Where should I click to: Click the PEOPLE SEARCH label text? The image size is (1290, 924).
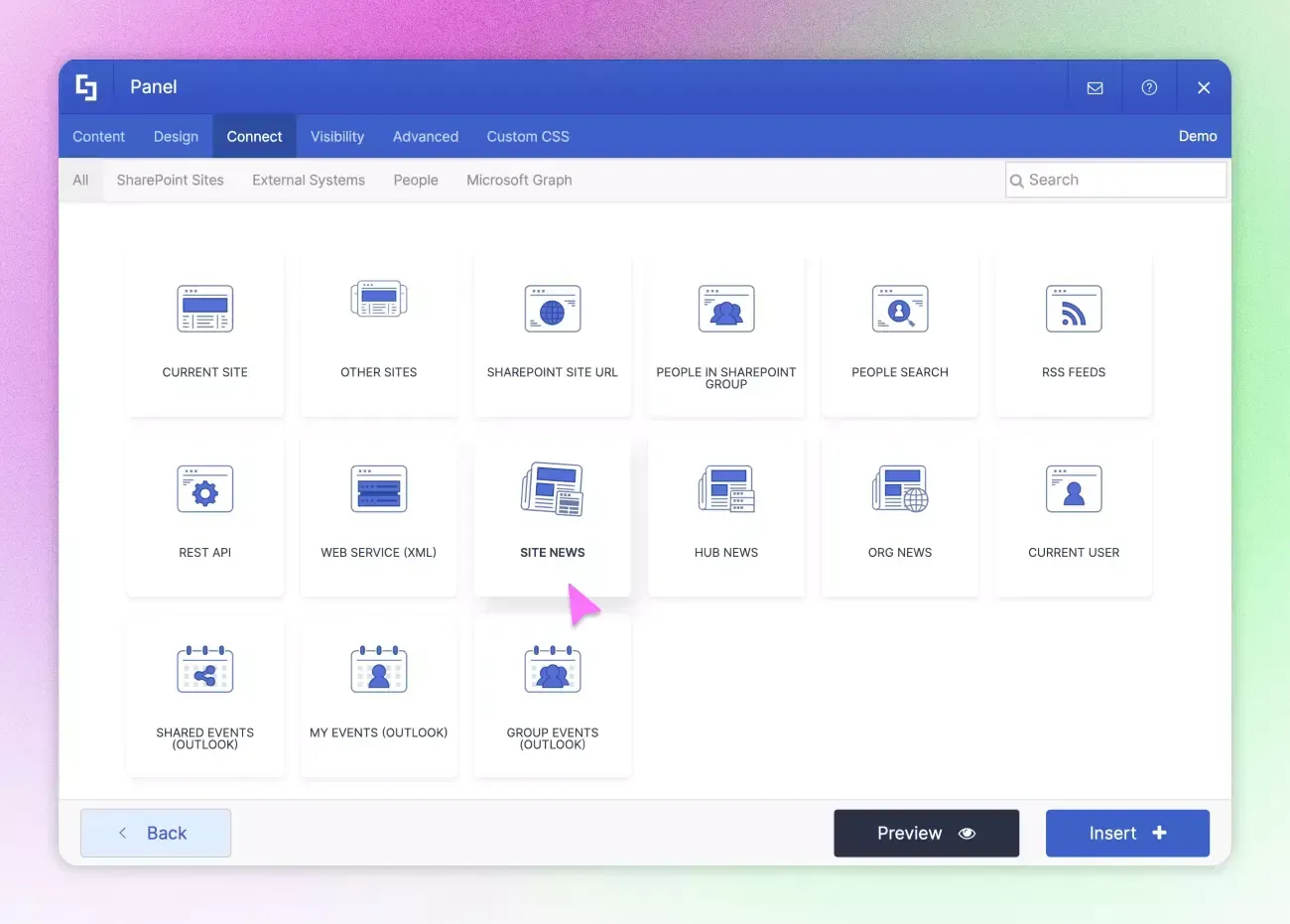(900, 372)
